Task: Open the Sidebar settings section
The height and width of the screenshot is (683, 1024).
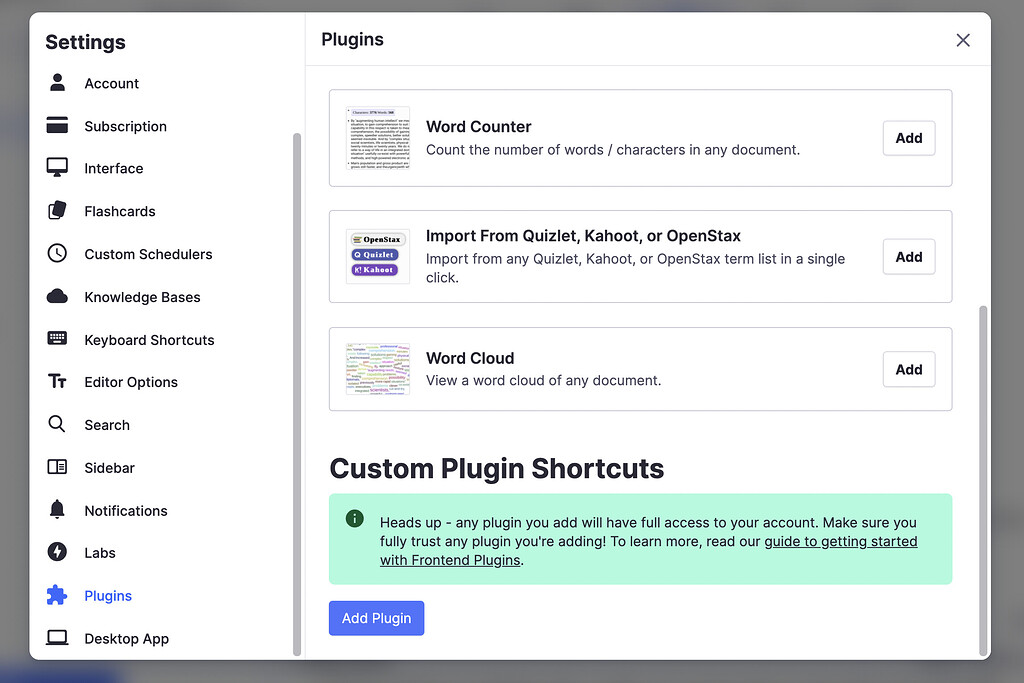Action: [x=109, y=467]
